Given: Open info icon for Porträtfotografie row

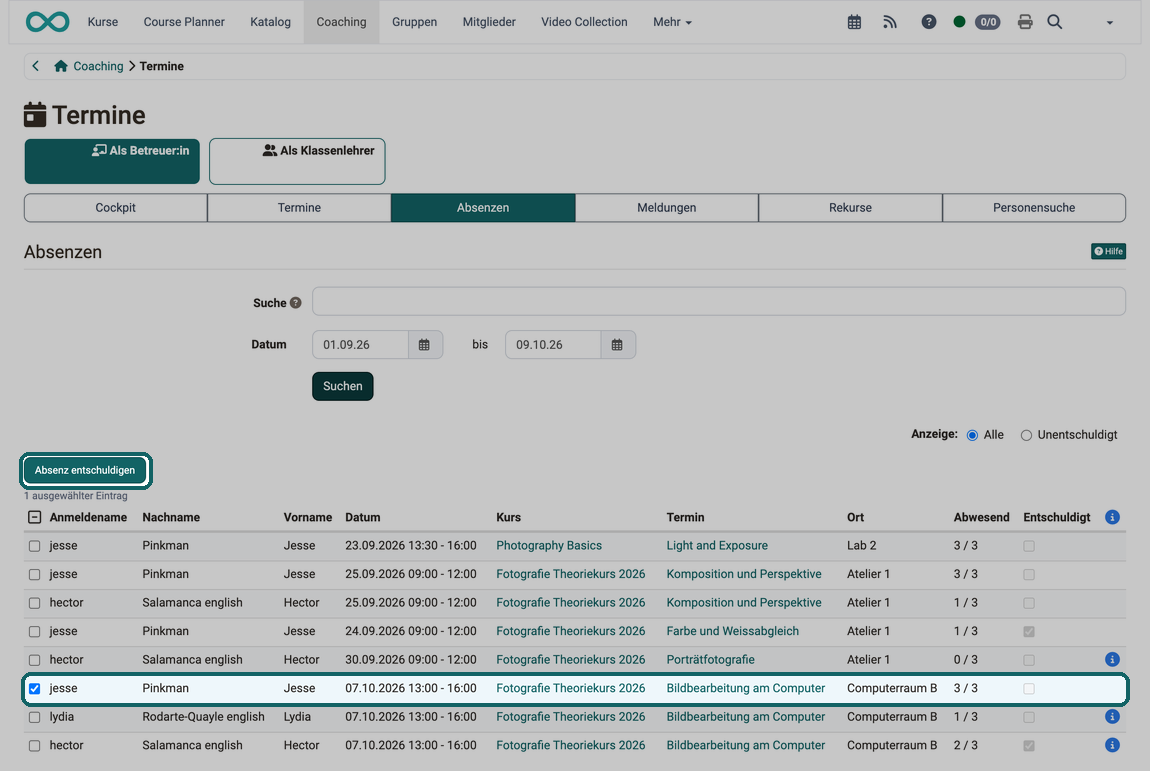Looking at the screenshot, I should point(1112,659).
